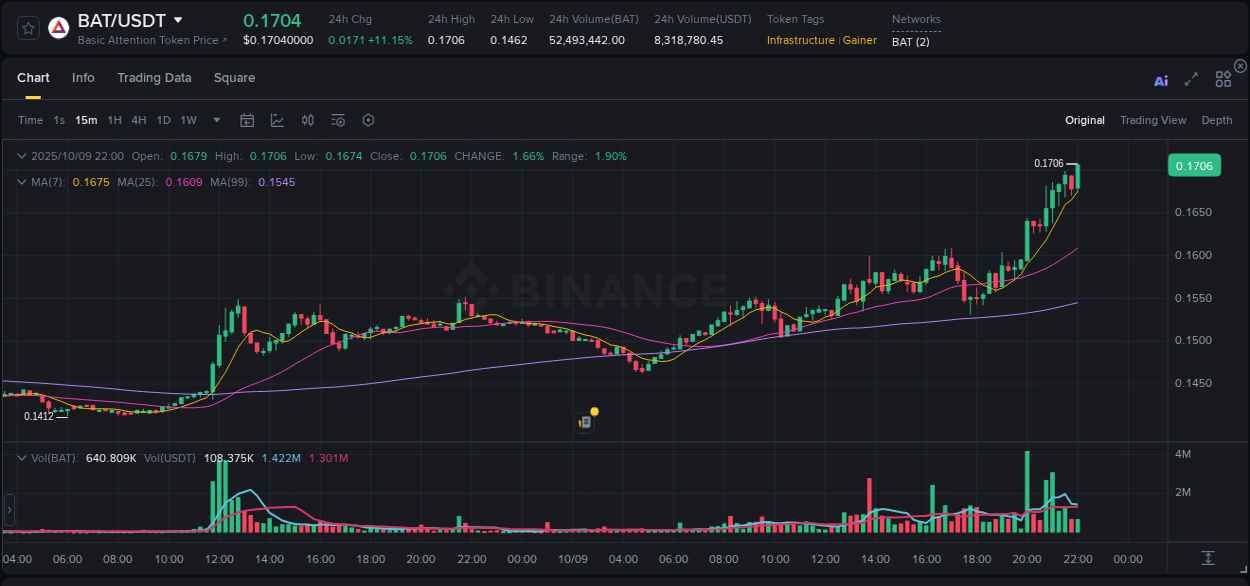This screenshot has width=1250, height=586.
Task: Switch chart to Trading View mode
Action: [1153, 120]
